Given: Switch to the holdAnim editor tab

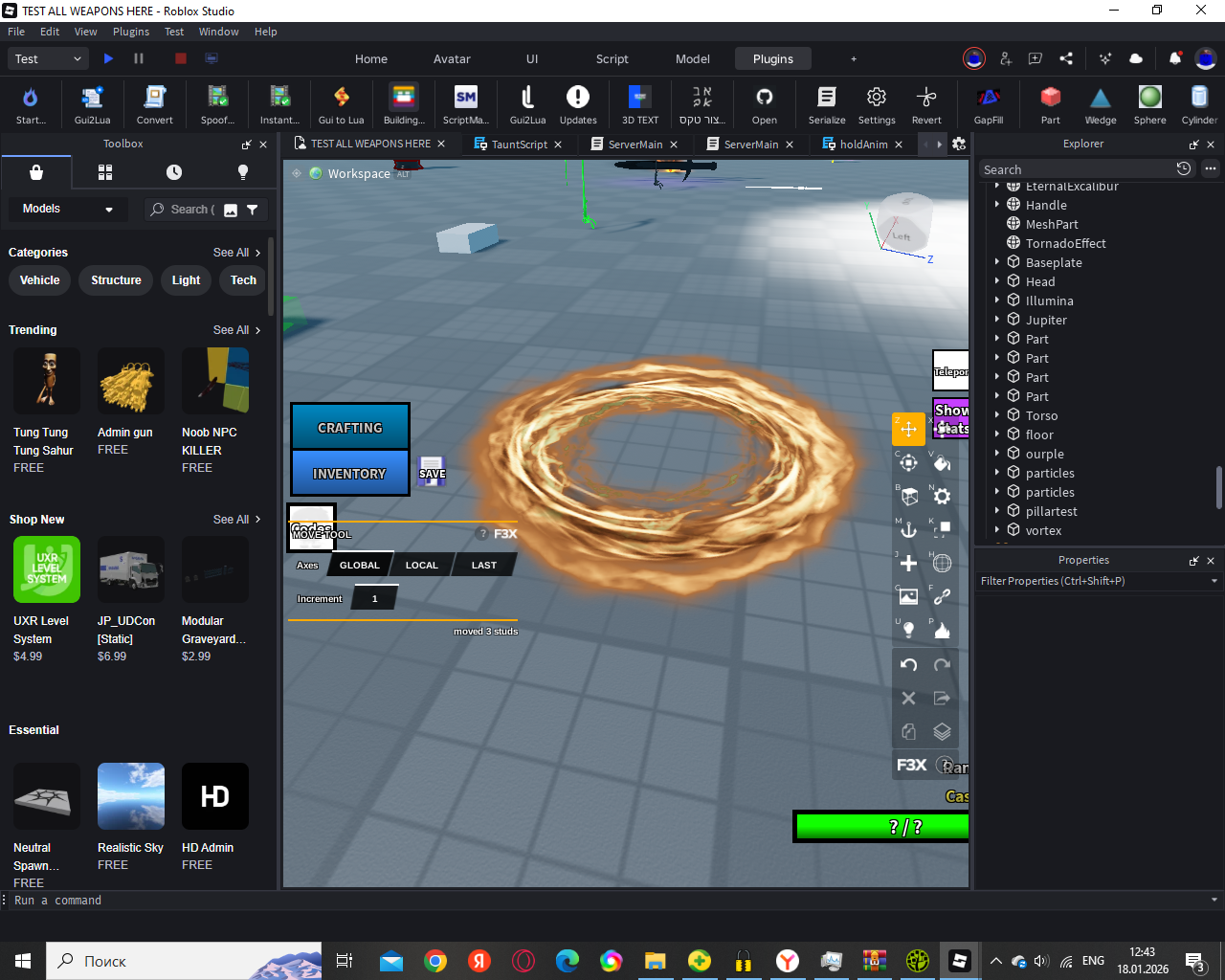Looking at the screenshot, I should point(863,145).
